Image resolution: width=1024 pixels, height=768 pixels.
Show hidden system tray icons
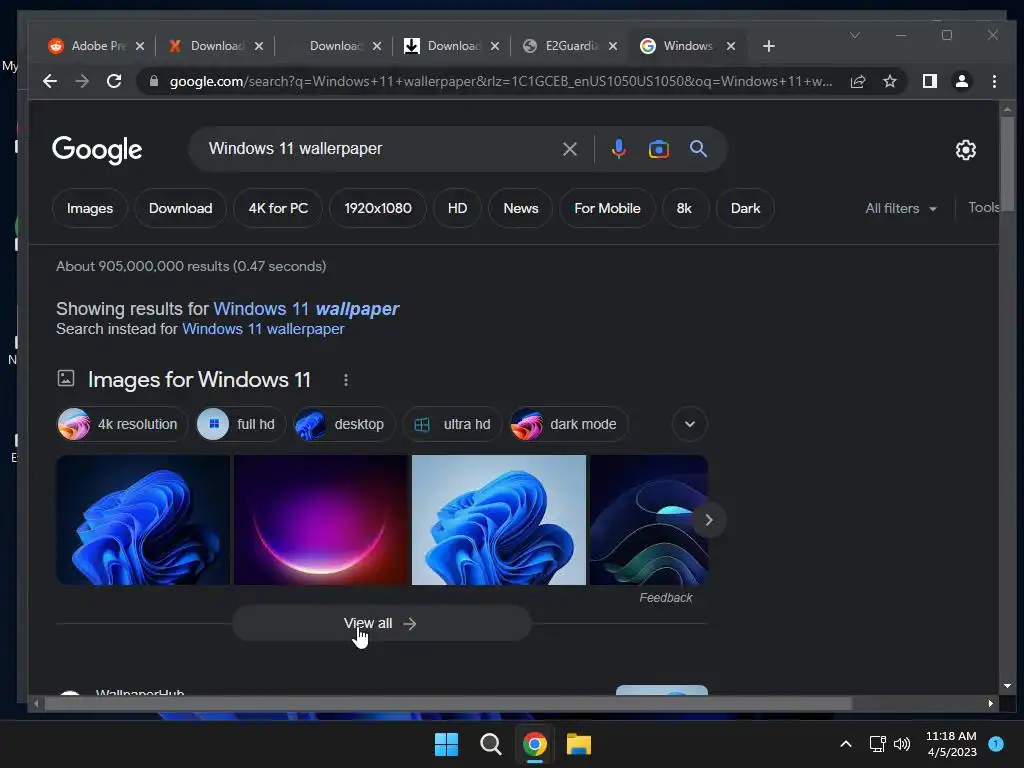[x=846, y=744]
